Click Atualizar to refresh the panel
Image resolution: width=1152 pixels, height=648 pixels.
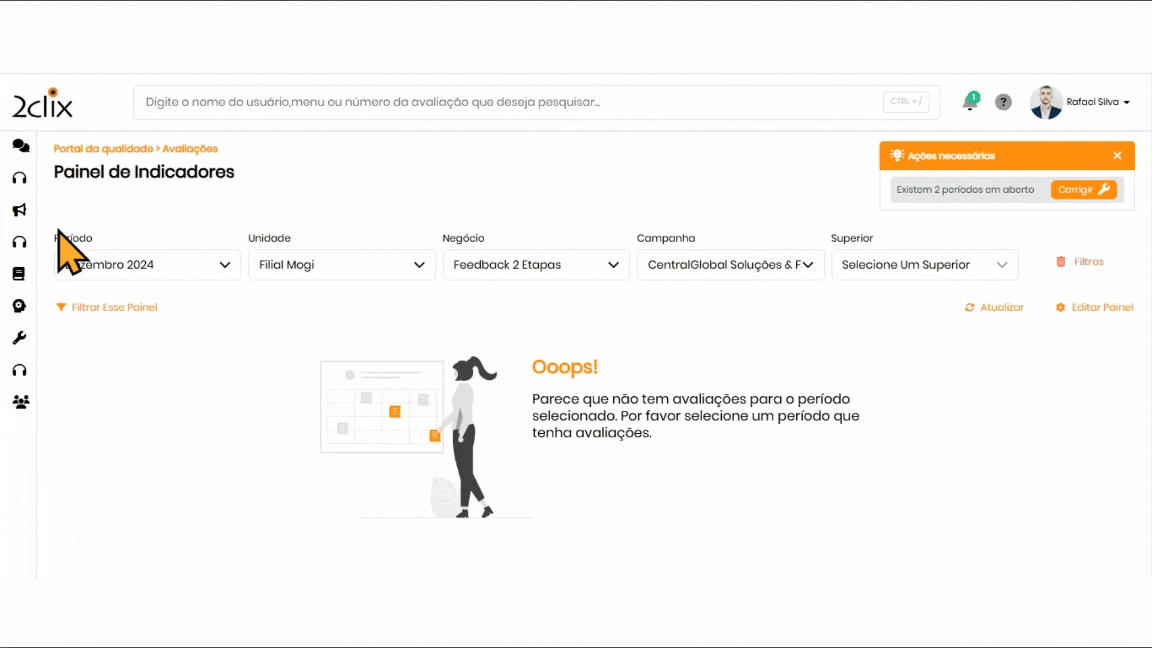995,308
